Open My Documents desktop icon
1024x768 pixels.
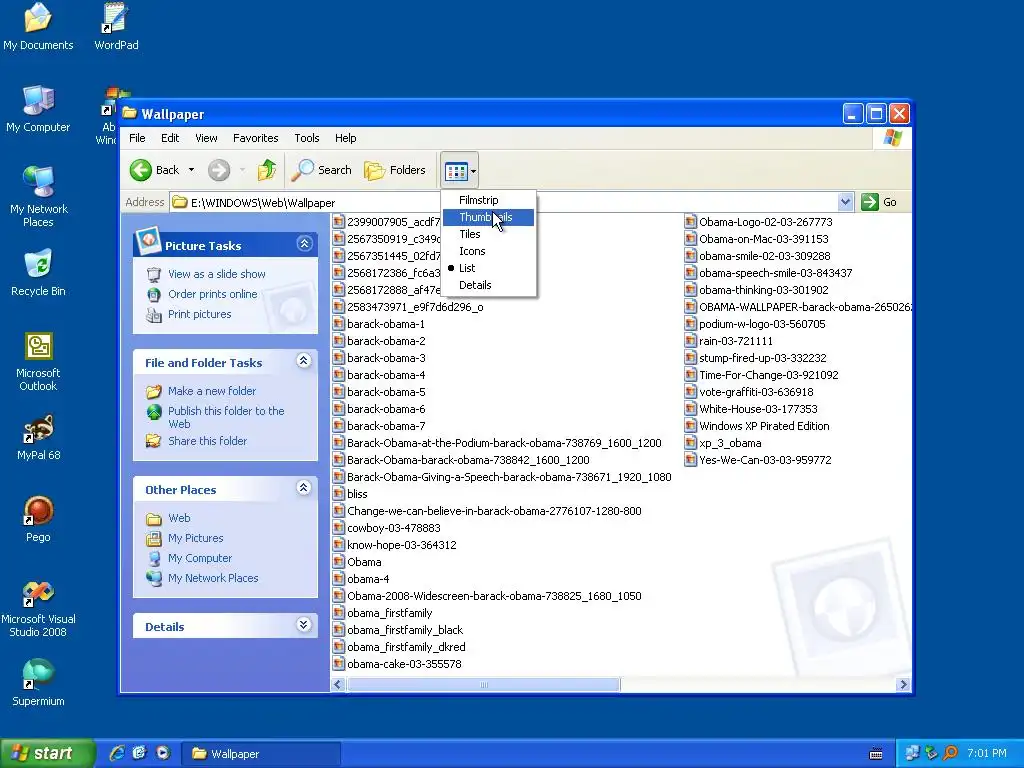tap(38, 26)
